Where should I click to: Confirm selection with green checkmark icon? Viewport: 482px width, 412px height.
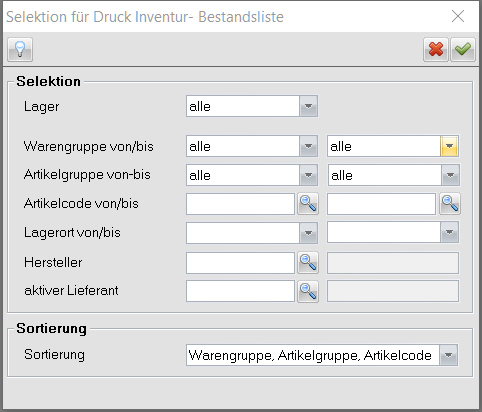tap(463, 50)
